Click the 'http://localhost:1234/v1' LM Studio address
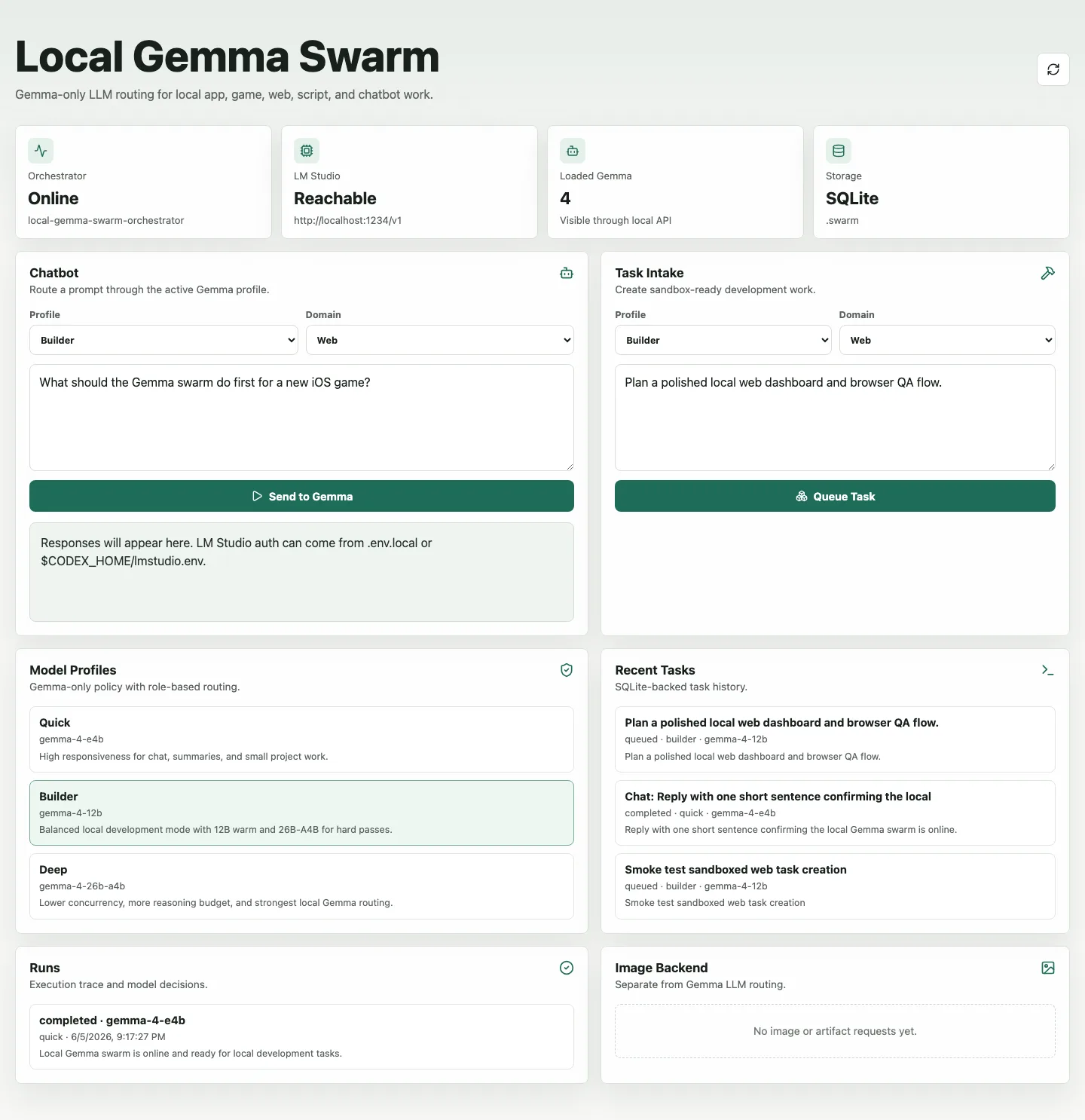Image resolution: width=1085 pixels, height=1120 pixels. 347,221
